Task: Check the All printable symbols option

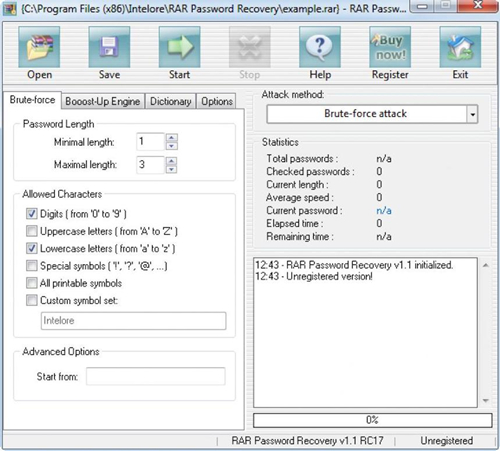Action: (x=32, y=283)
